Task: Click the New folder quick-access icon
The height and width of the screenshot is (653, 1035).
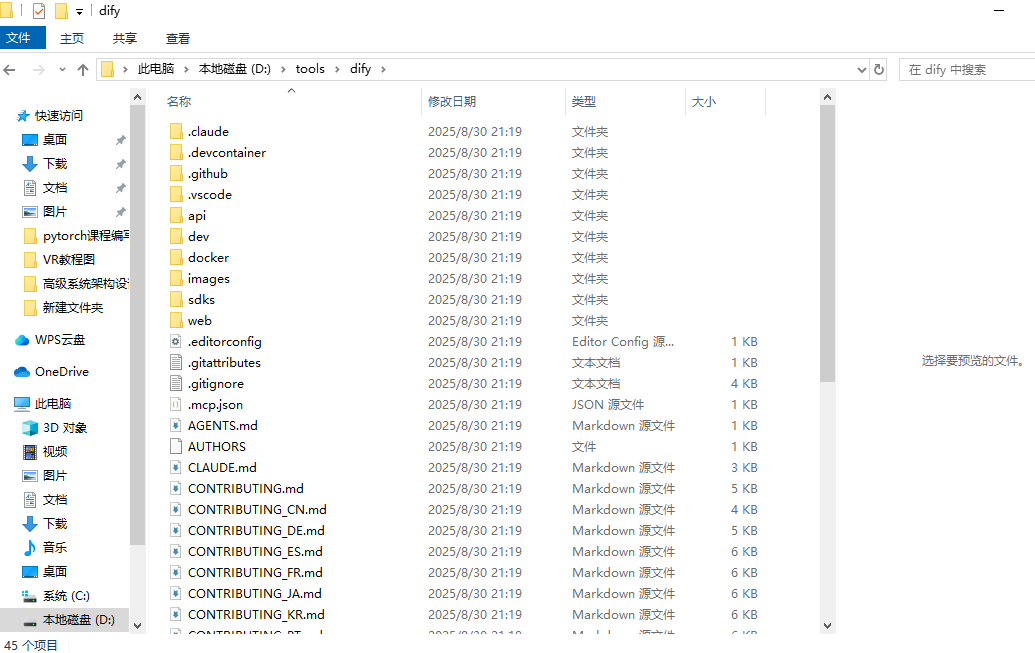Action: [61, 11]
